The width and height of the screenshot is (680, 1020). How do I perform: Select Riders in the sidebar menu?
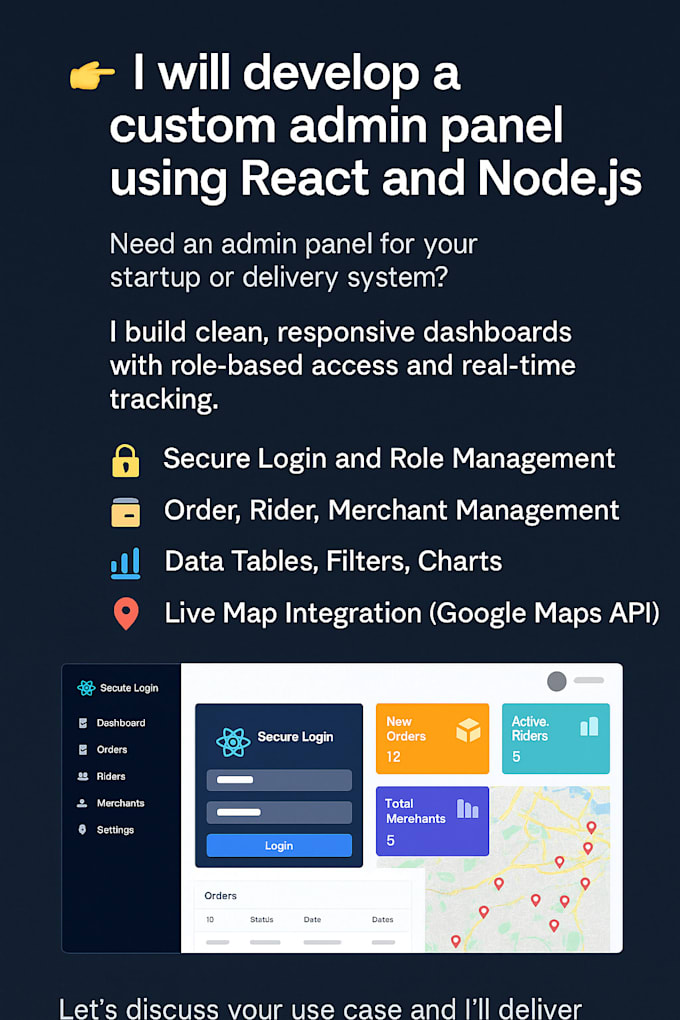click(111, 776)
